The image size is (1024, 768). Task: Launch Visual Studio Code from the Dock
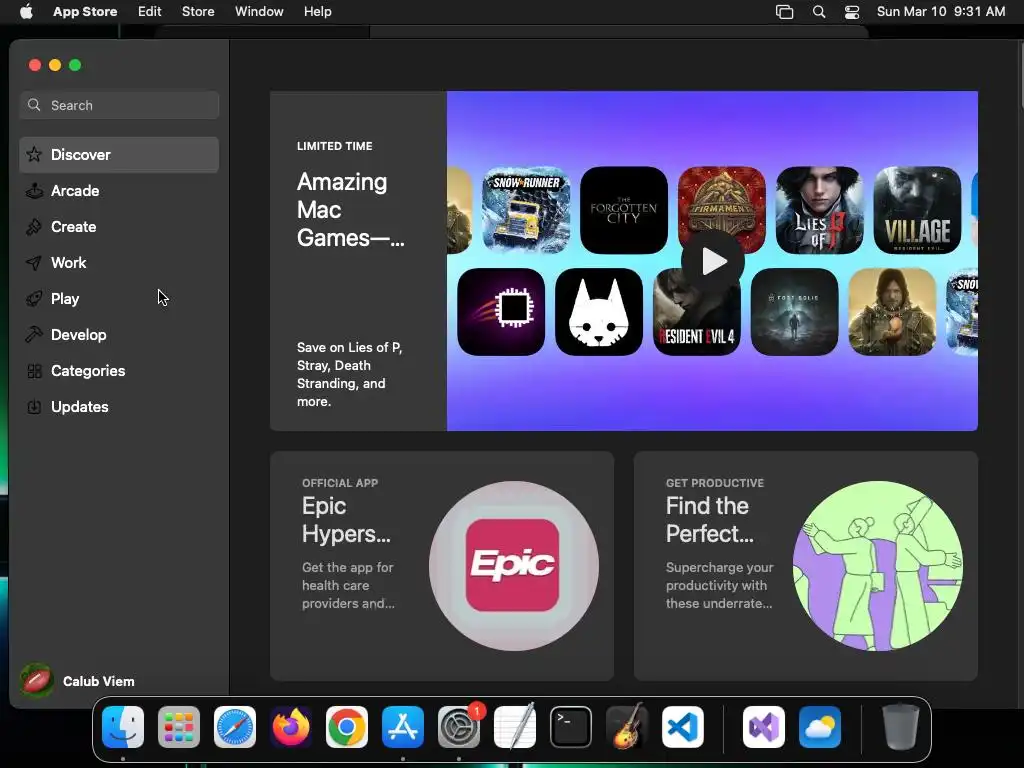pos(683,727)
